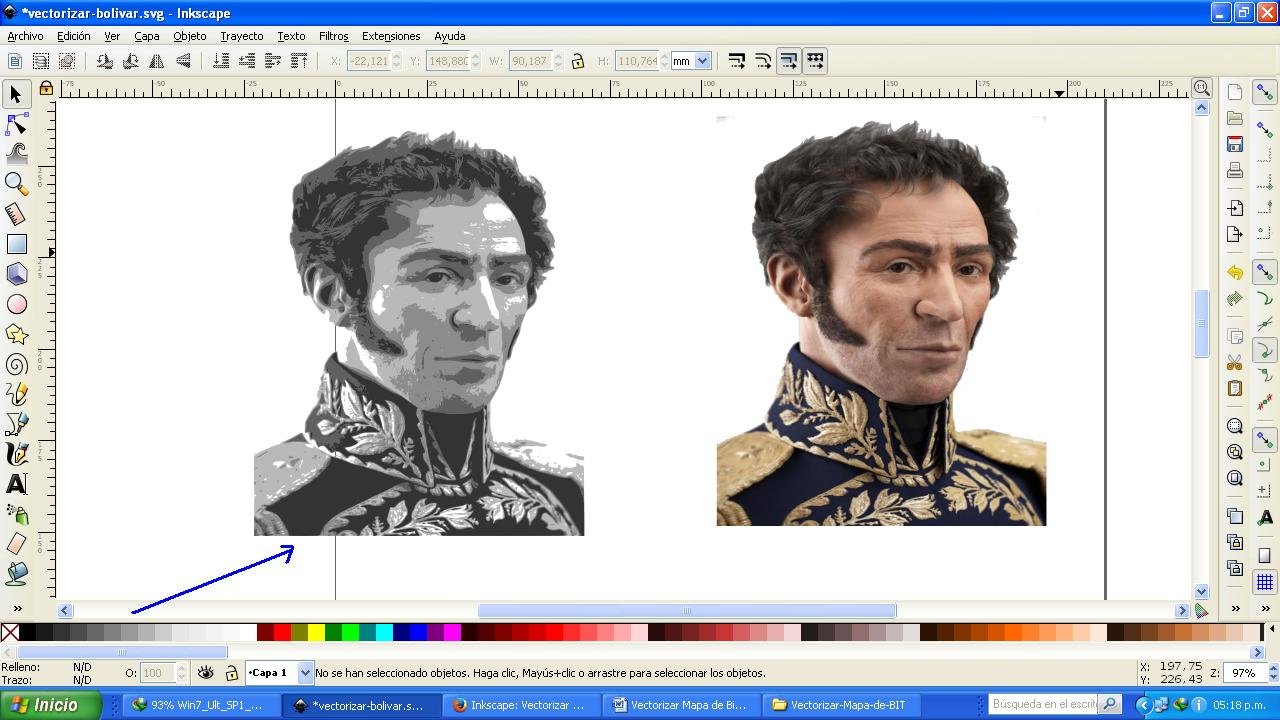The height and width of the screenshot is (720, 1280).
Task: Toggle scale stroke width option
Action: coord(737,61)
